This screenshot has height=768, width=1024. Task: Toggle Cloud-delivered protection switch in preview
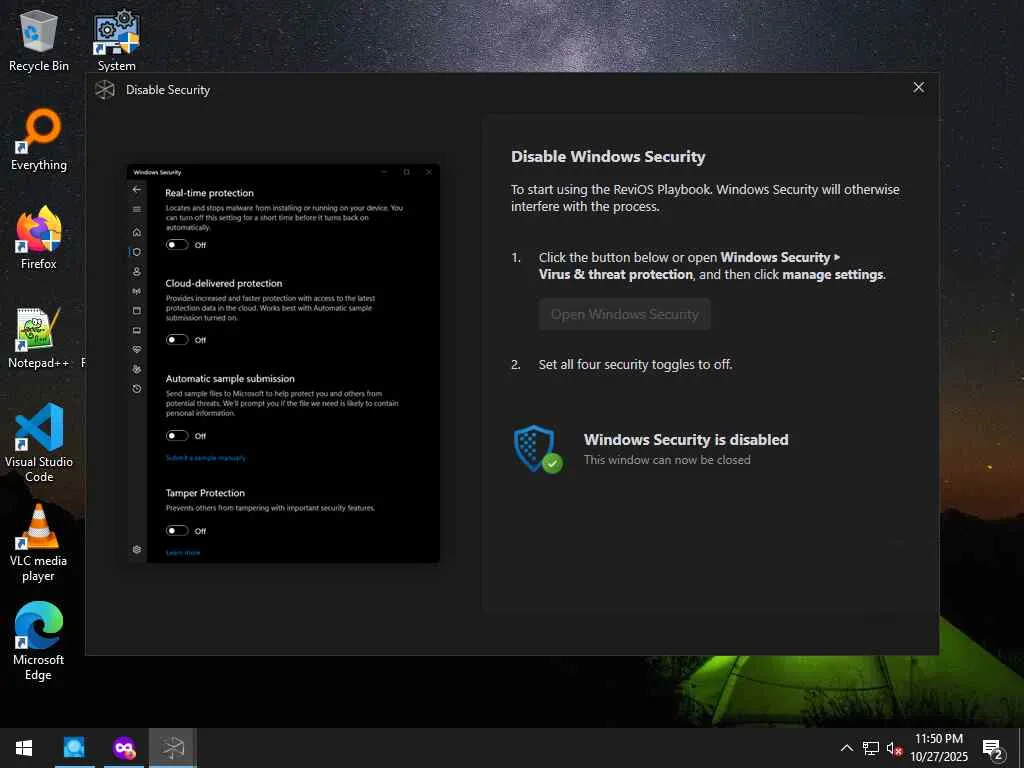[177, 340]
